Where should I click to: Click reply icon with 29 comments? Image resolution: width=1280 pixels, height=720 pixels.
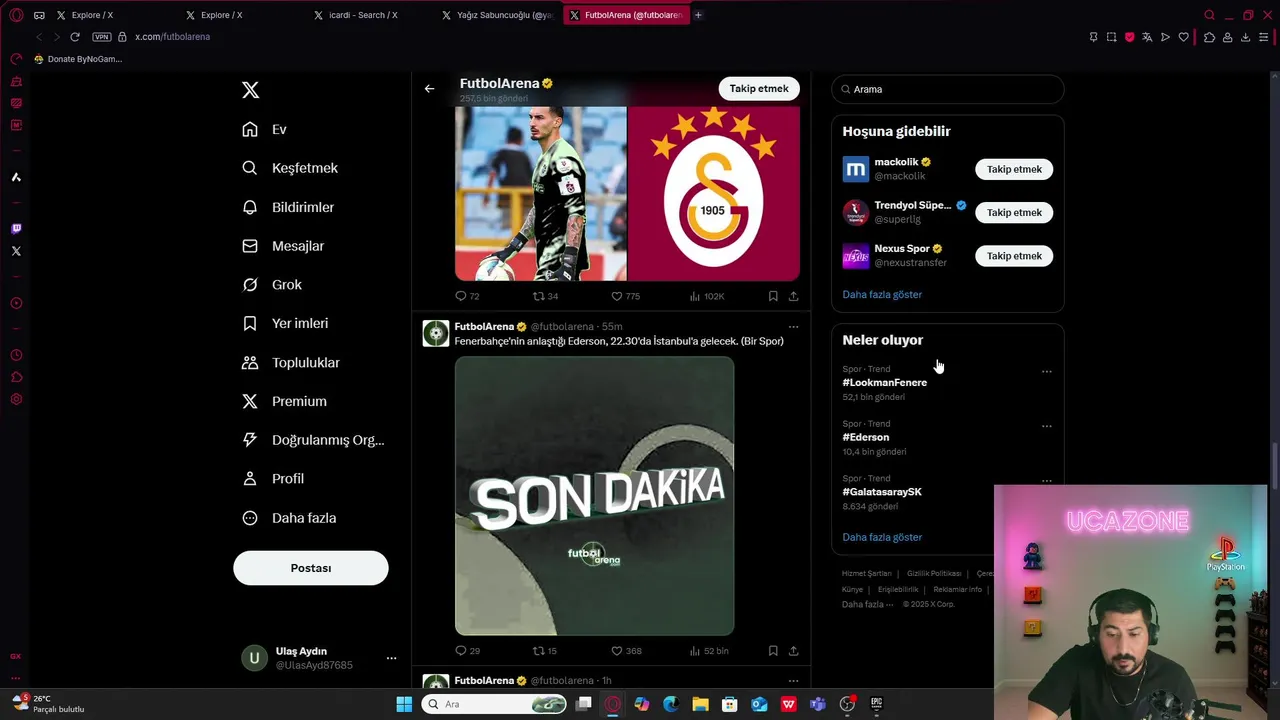[461, 651]
